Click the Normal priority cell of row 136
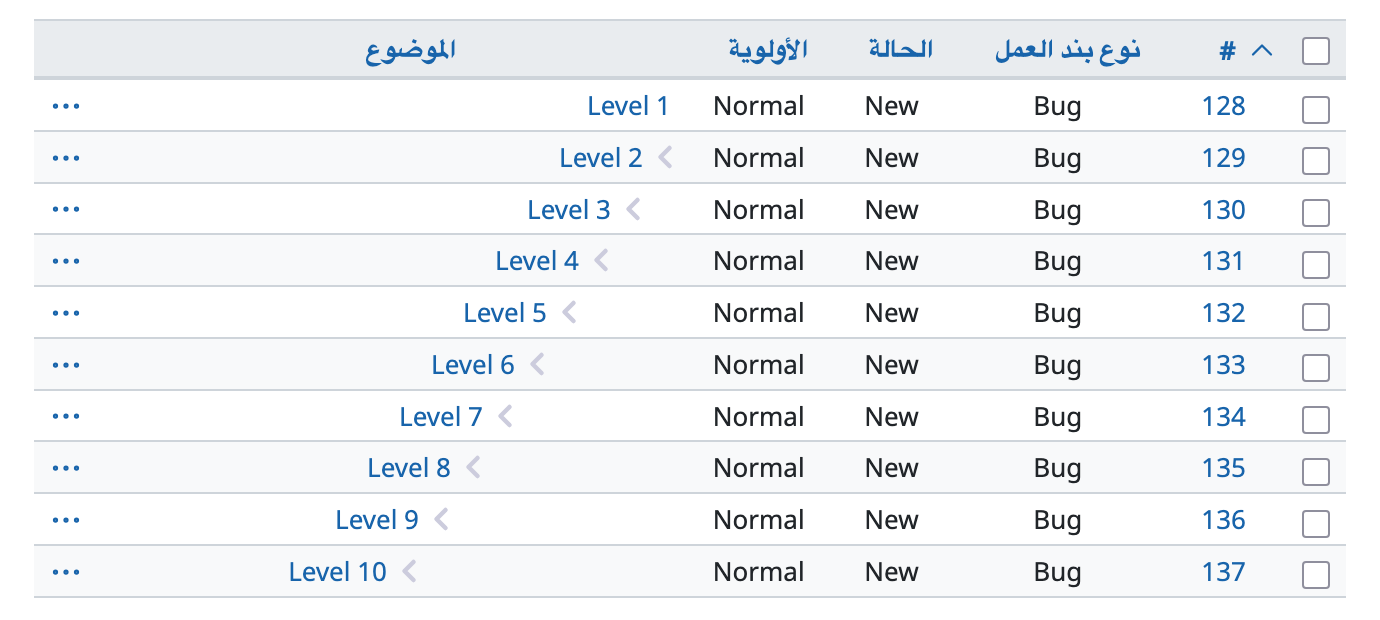The height and width of the screenshot is (620, 1380). pos(758,520)
